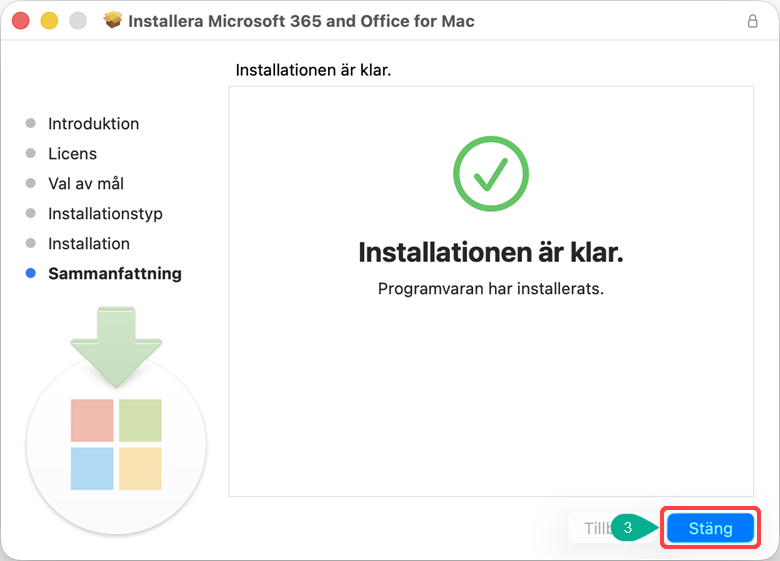Select the Val av mål step

pos(86,184)
